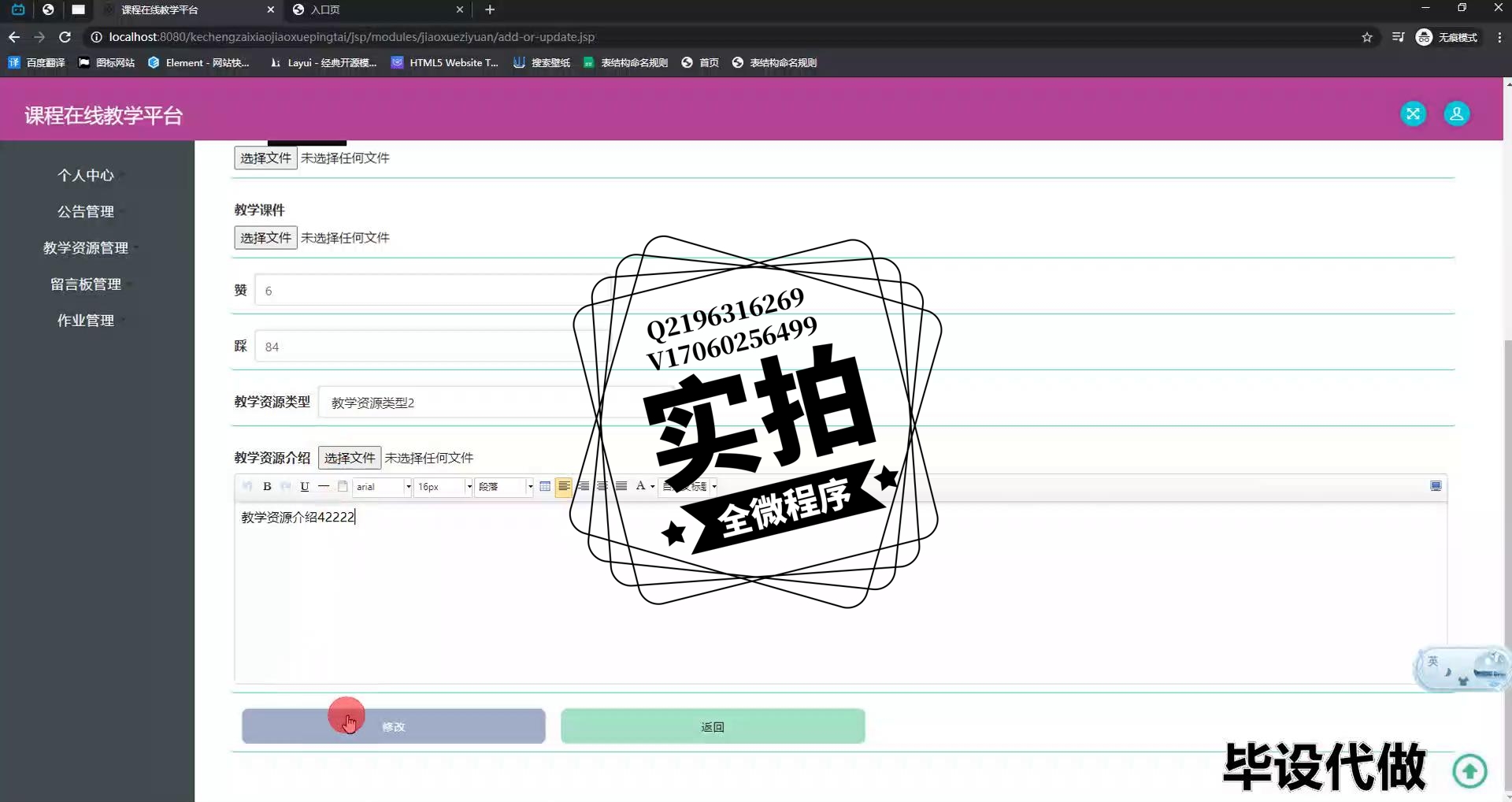Screen dimensions: 1512x802
Task: Choose file for 教学课件
Action: click(x=265, y=237)
